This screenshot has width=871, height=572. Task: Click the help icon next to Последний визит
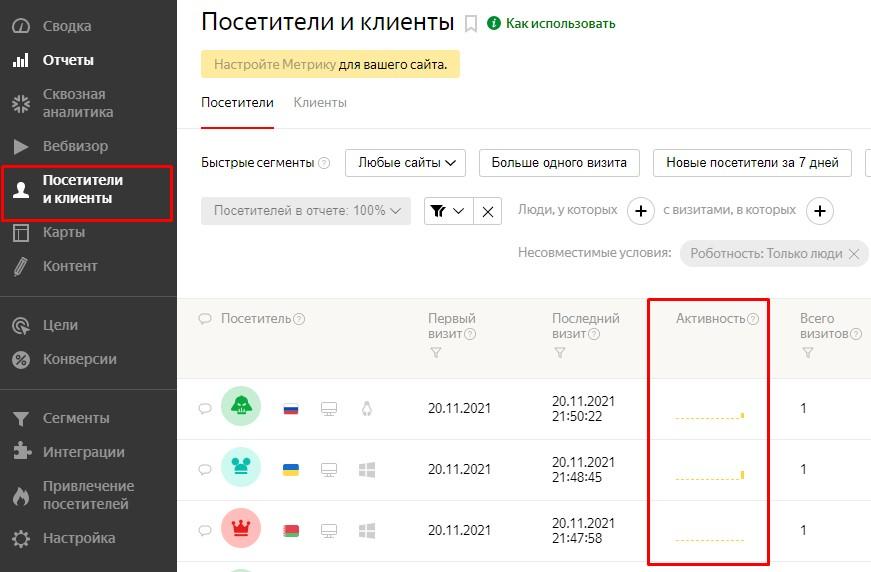click(x=594, y=334)
